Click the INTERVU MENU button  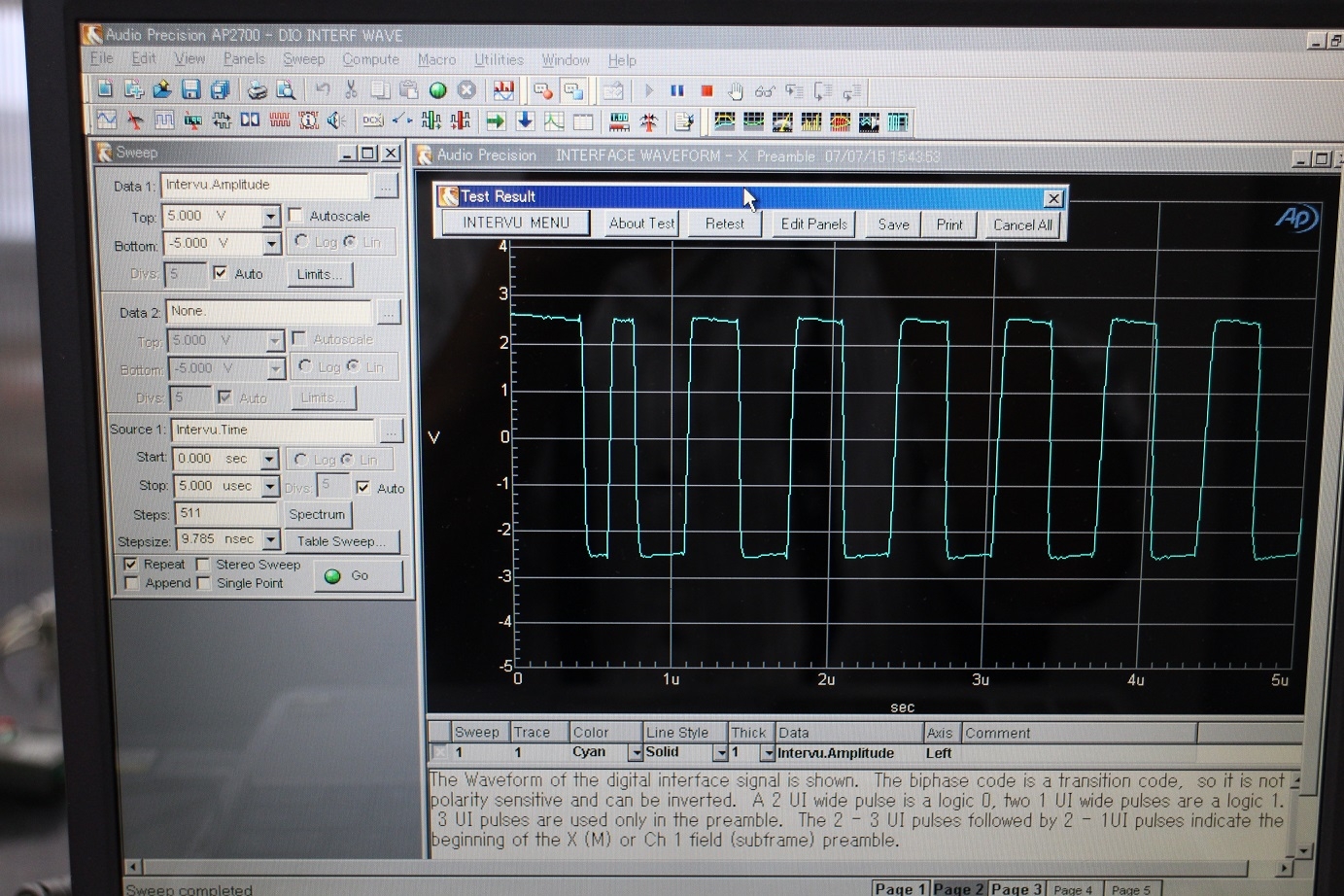516,223
